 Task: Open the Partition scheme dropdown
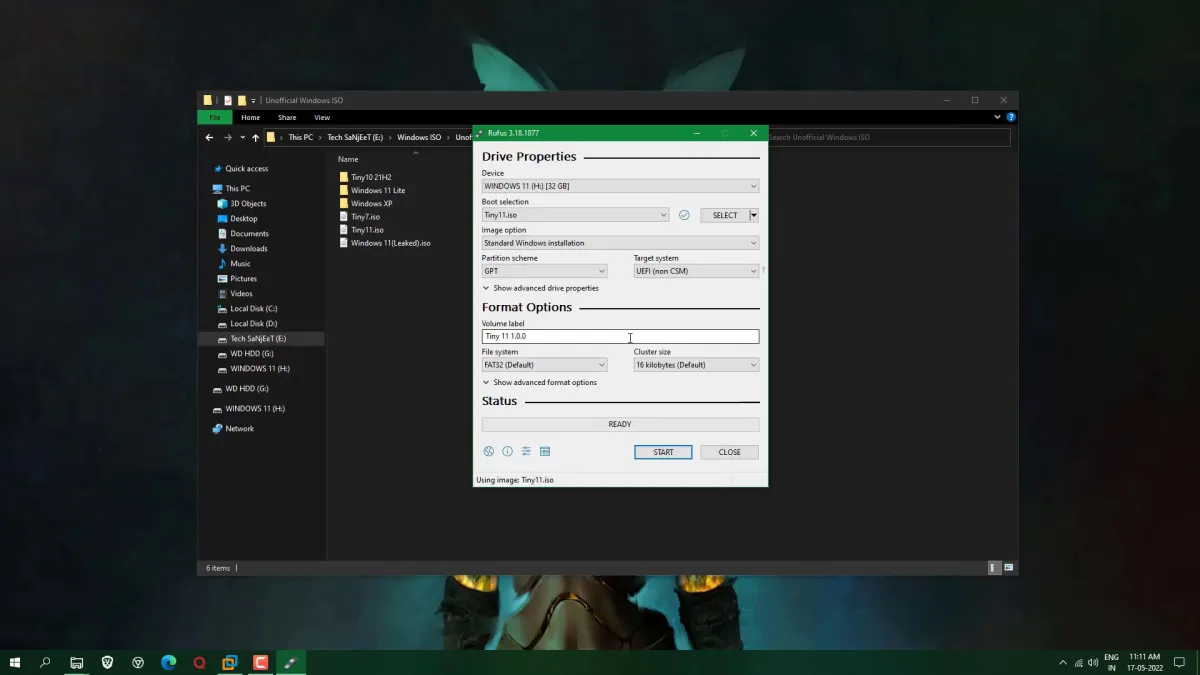(544, 271)
